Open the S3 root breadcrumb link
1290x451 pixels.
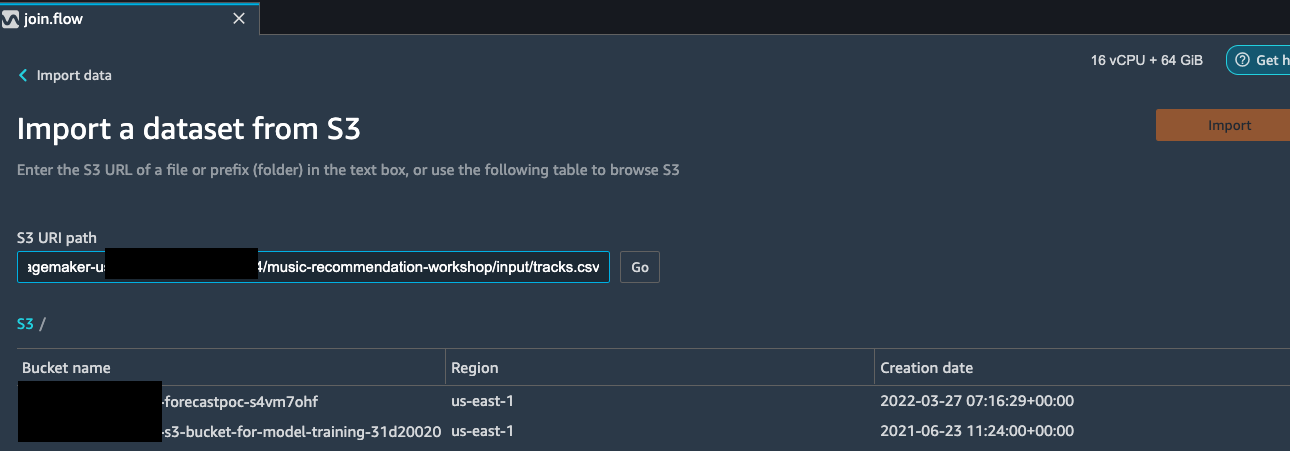[x=25, y=324]
